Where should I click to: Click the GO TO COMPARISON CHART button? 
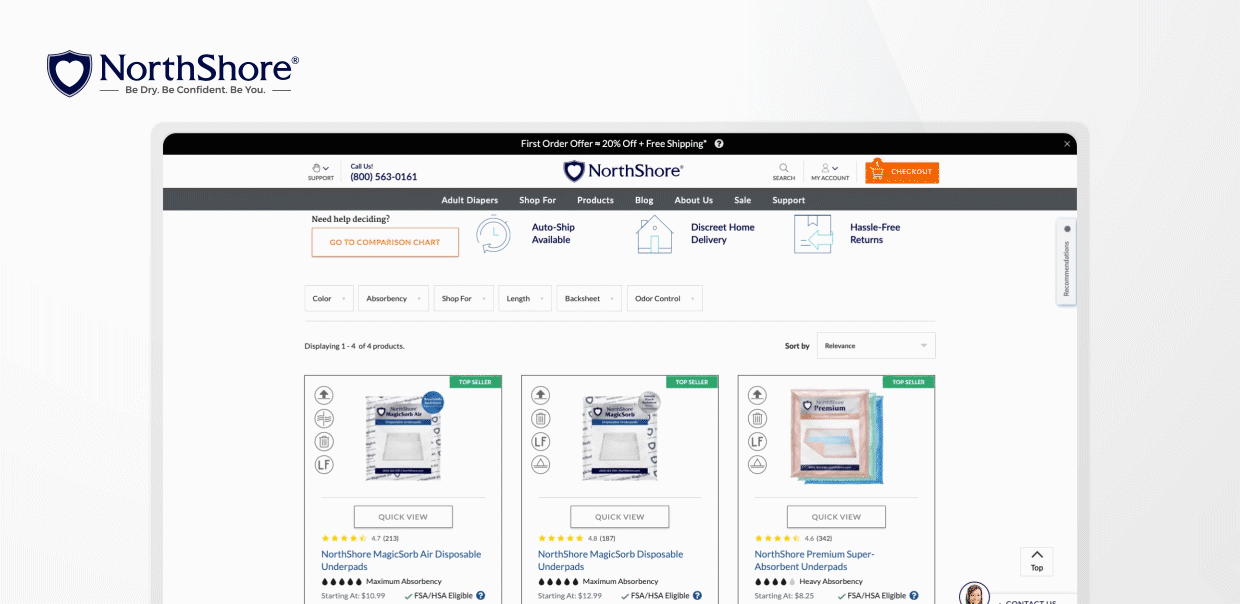384,242
